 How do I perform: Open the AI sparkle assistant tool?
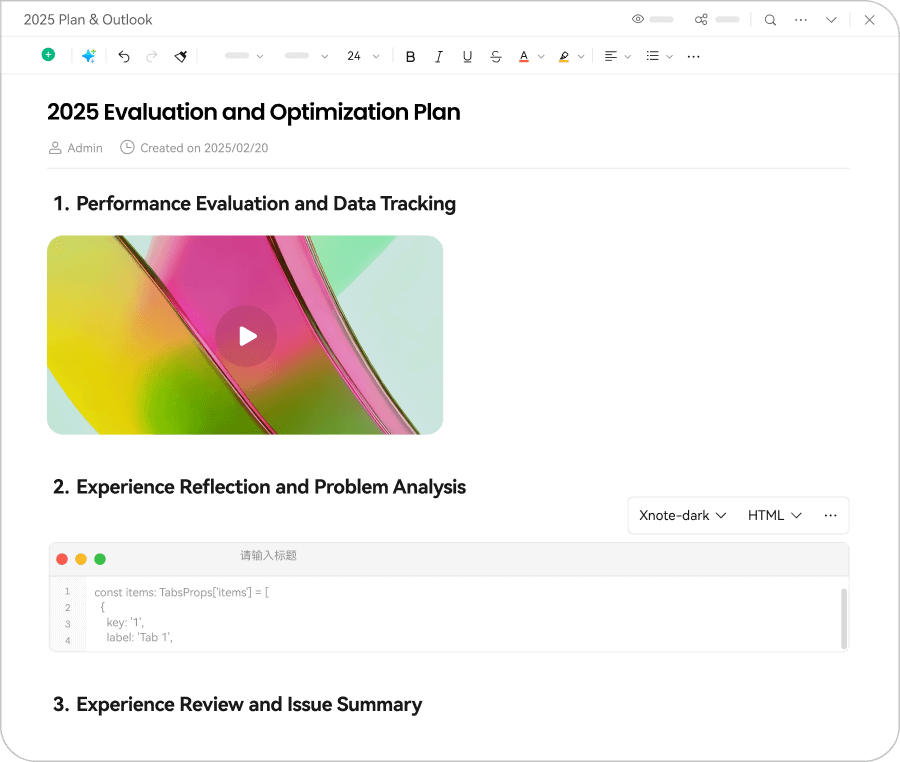click(x=88, y=56)
